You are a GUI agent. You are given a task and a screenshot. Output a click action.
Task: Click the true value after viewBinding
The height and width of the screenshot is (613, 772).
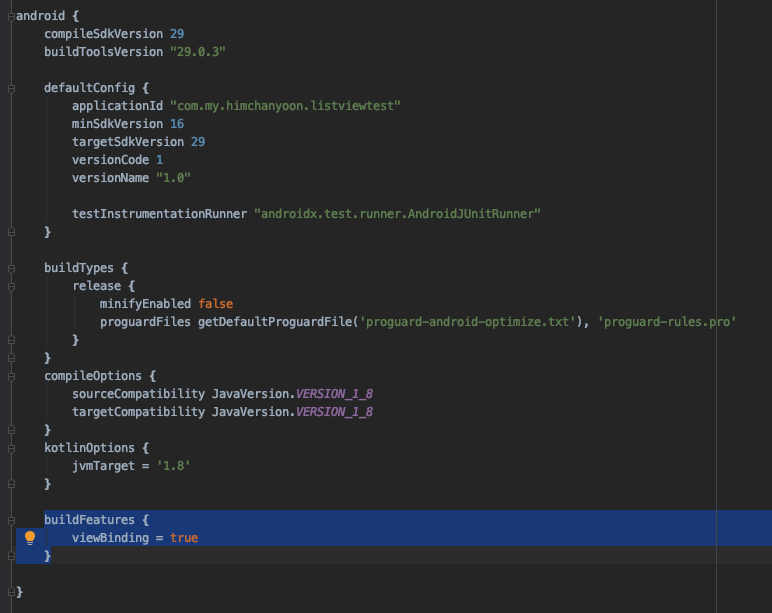pyautogui.click(x=184, y=538)
